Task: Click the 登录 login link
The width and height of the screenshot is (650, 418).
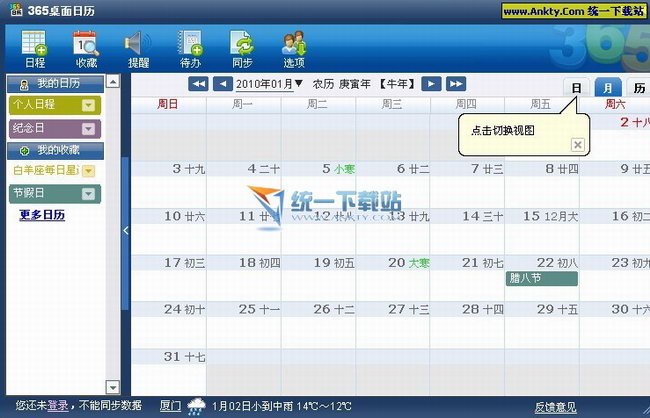Action: pyautogui.click(x=57, y=406)
